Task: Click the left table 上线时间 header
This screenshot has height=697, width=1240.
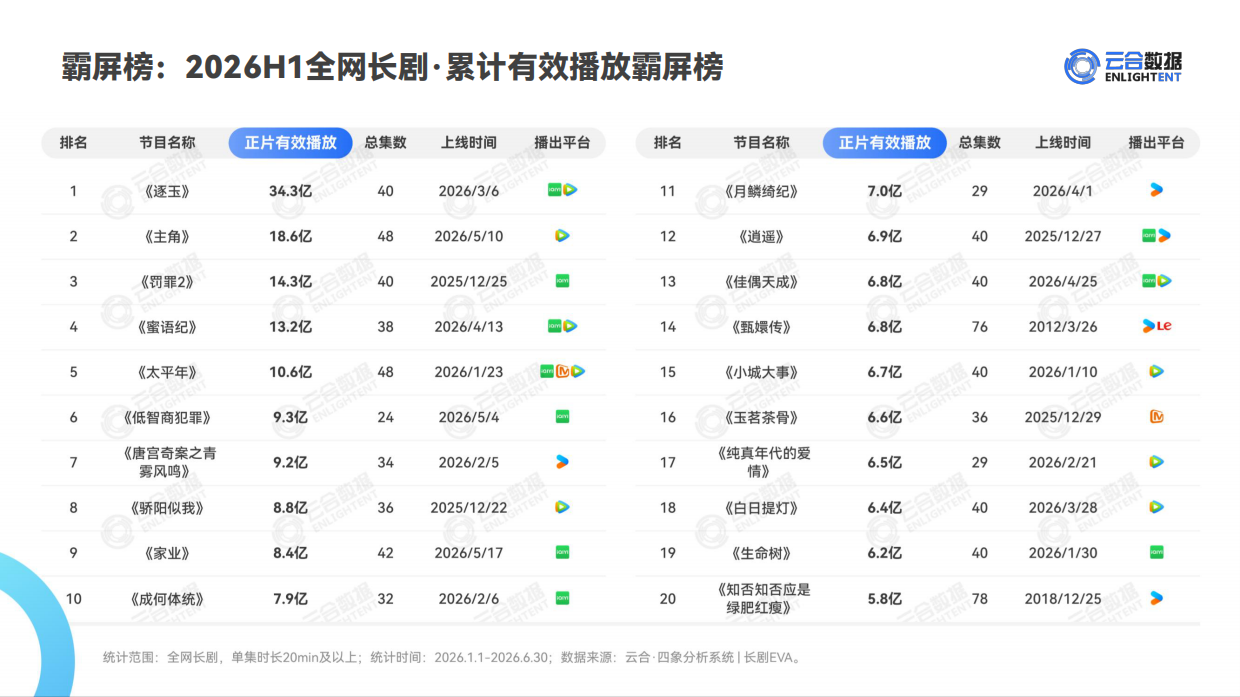Action: (x=468, y=143)
